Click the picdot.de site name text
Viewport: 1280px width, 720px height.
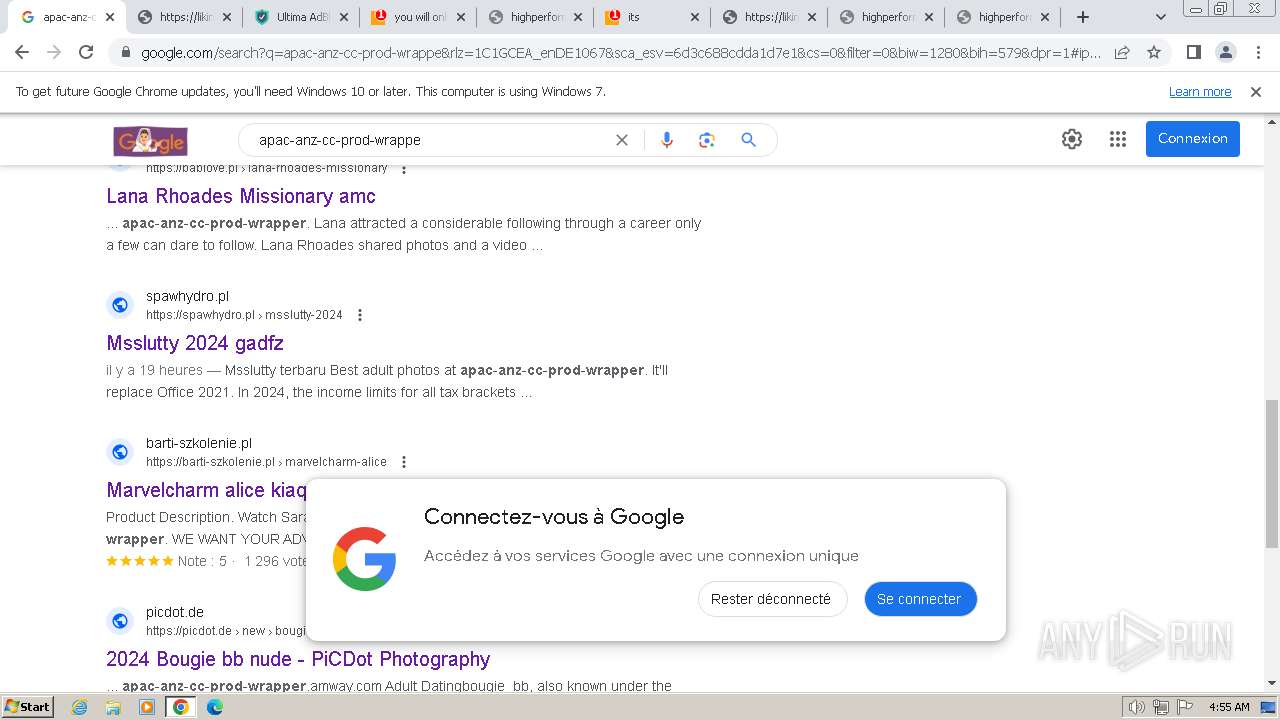175,612
